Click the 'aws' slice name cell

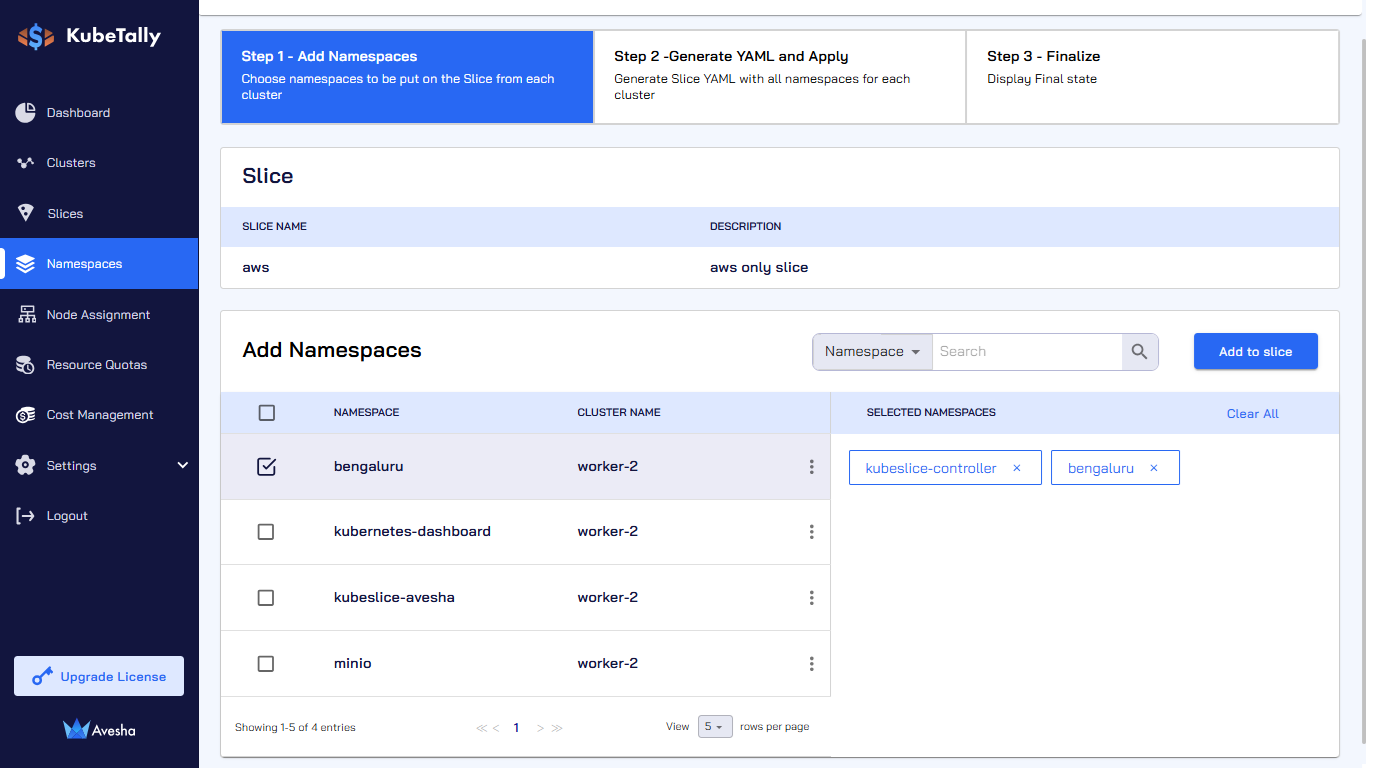256,268
